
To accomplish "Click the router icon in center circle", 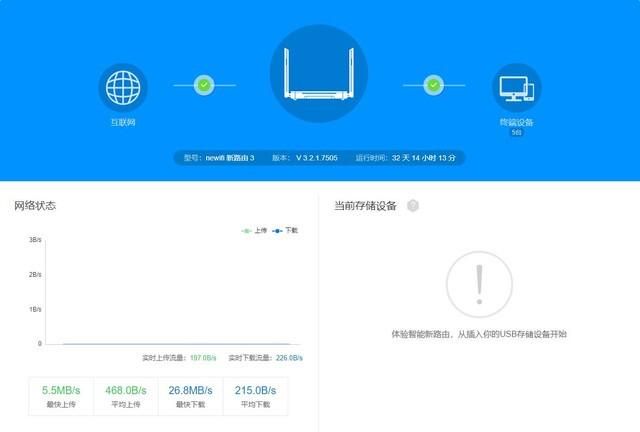I will [x=319, y=73].
